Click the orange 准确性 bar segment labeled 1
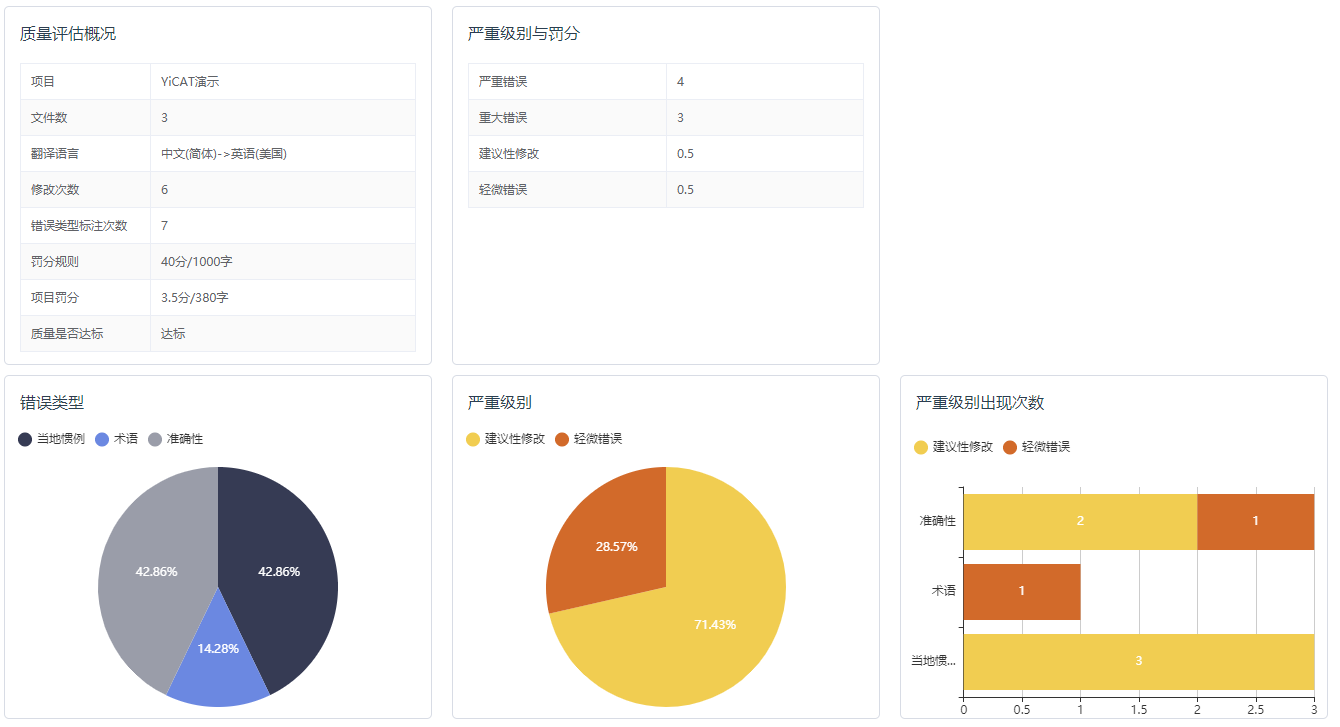This screenshot has height=727, width=1340. point(1255,521)
